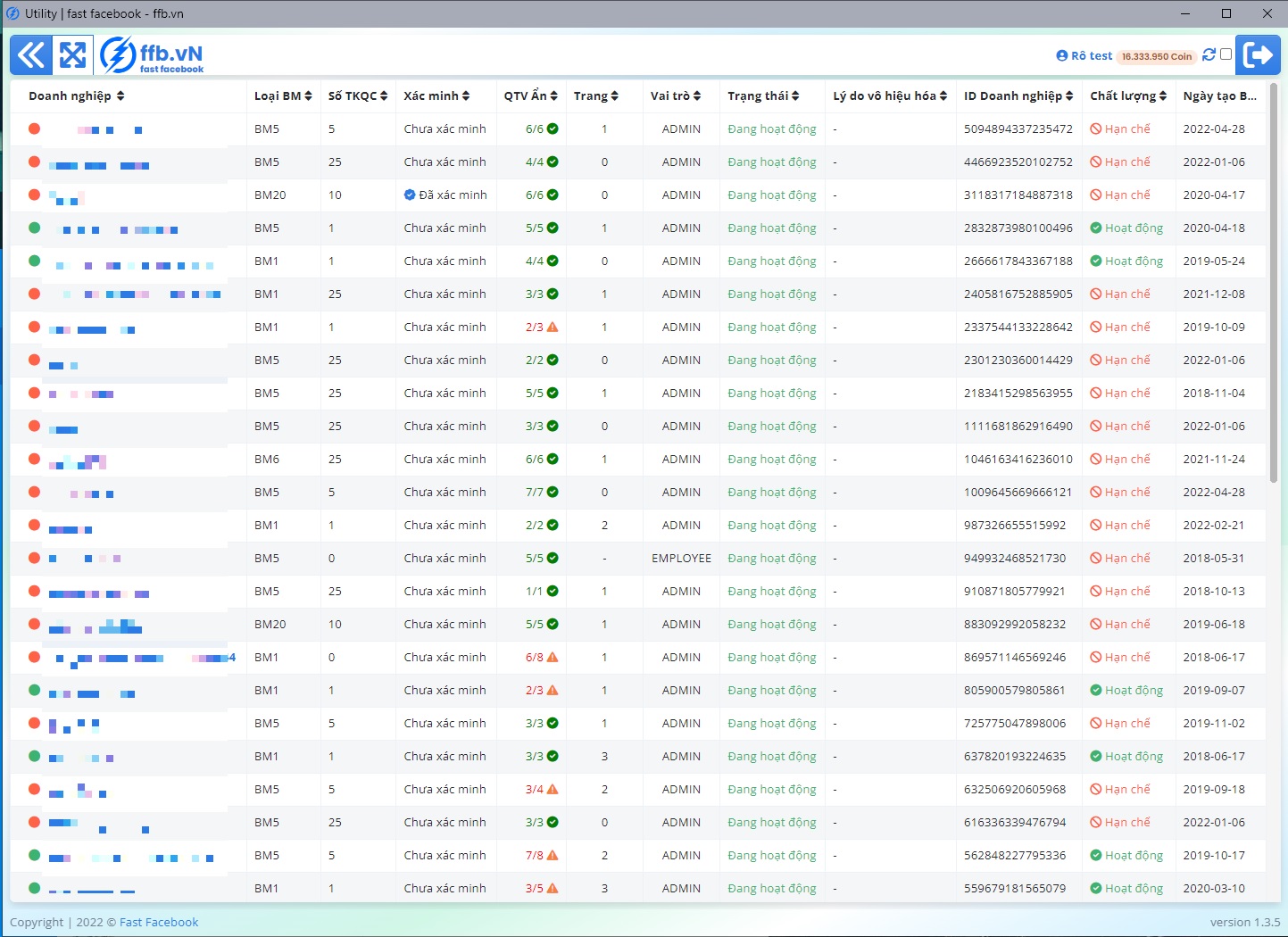This screenshot has width=1288, height=937.
Task: View the 16.333.950 Coin balance badge
Action: pyautogui.click(x=1157, y=56)
